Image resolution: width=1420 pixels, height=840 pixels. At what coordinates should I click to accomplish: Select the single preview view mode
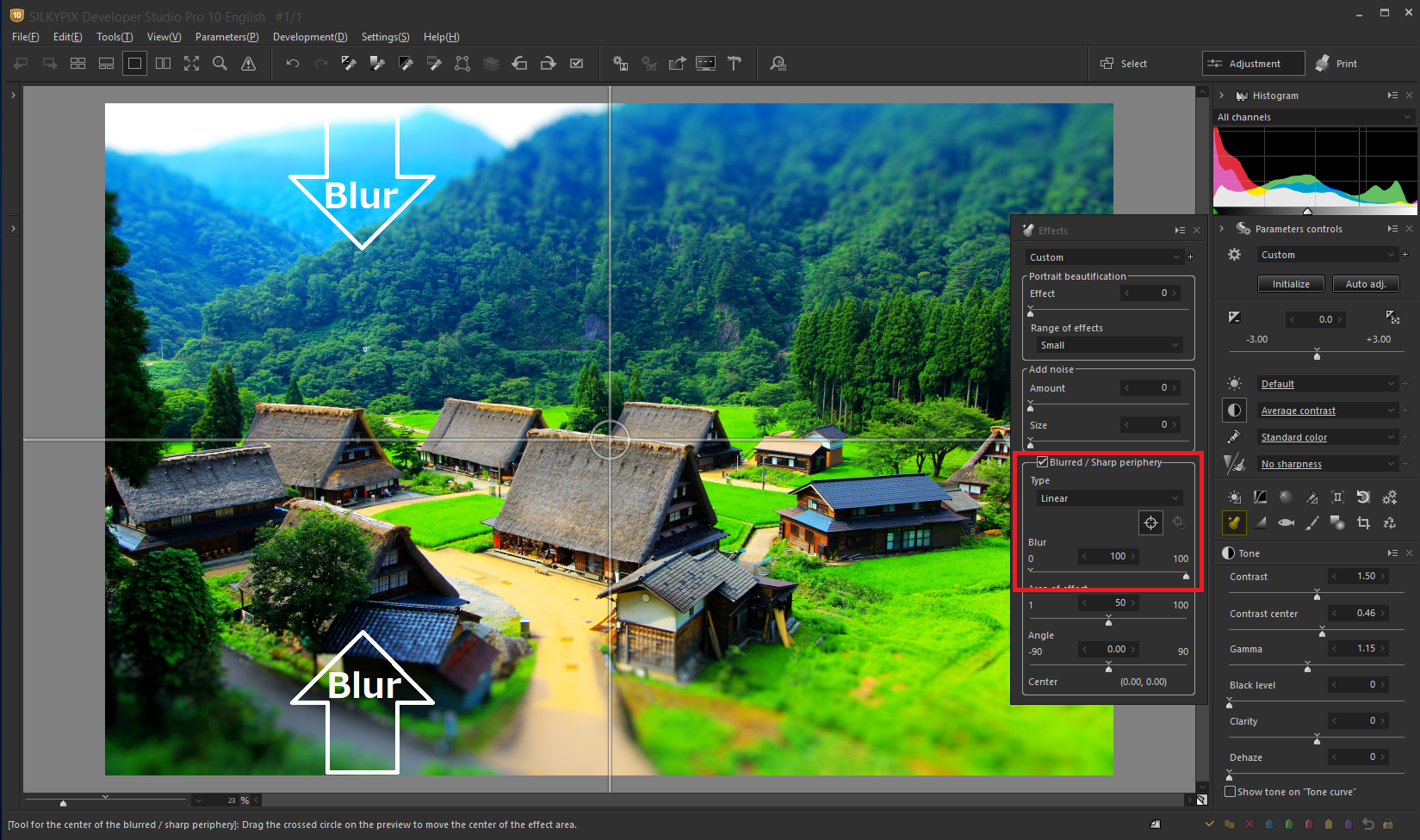point(134,64)
